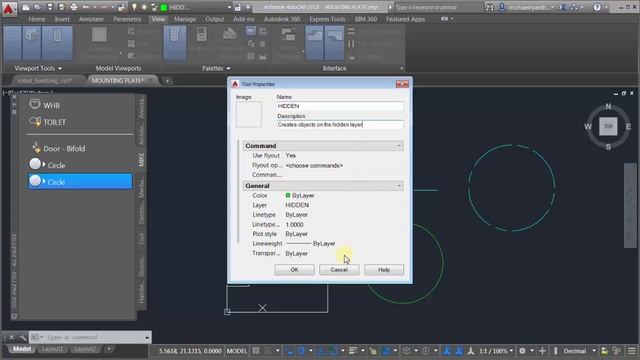The image size is (640, 360).
Task: Click the Description field in Tool Properties
Action: pos(340,124)
